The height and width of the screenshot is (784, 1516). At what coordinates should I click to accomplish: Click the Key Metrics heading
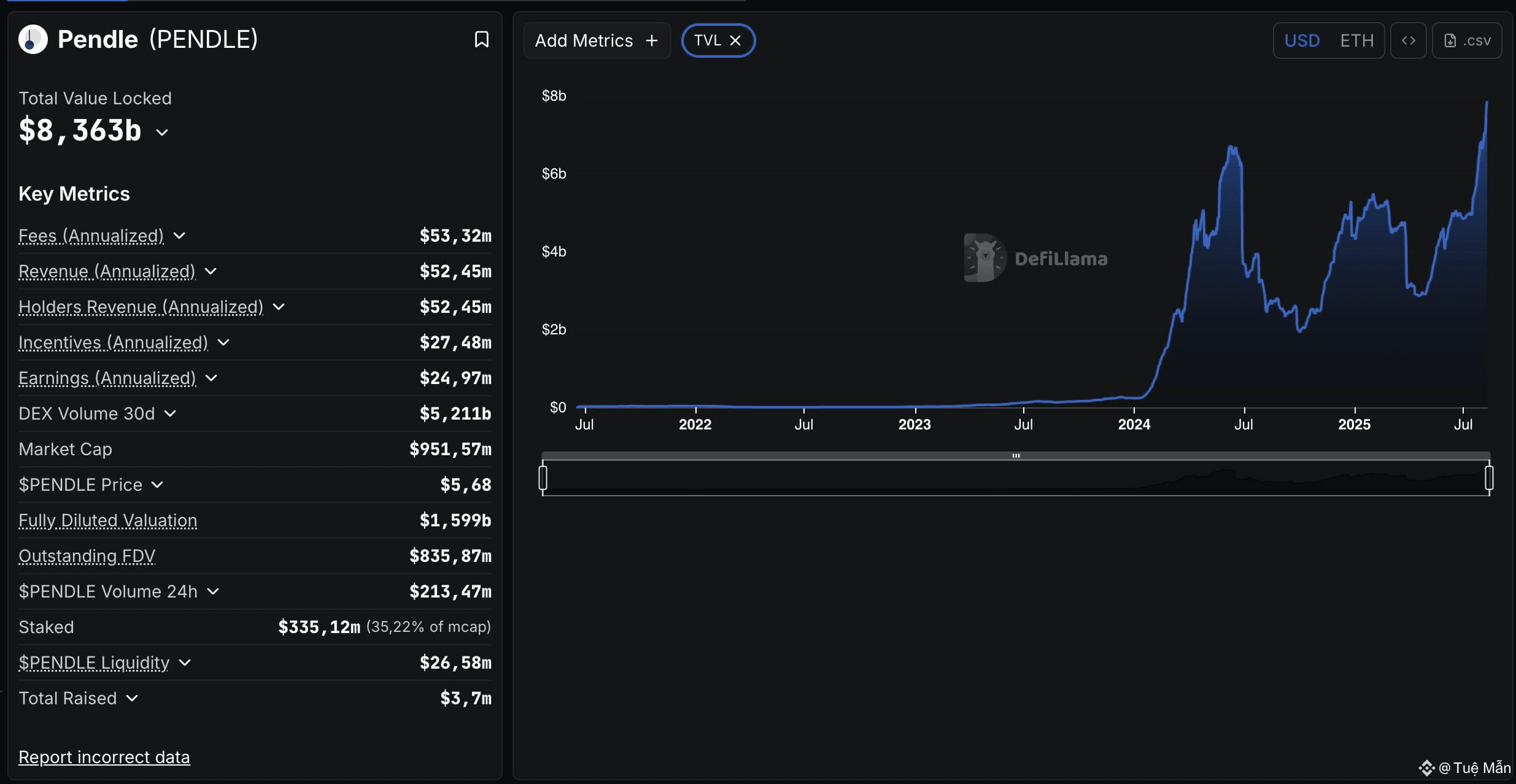(x=74, y=194)
